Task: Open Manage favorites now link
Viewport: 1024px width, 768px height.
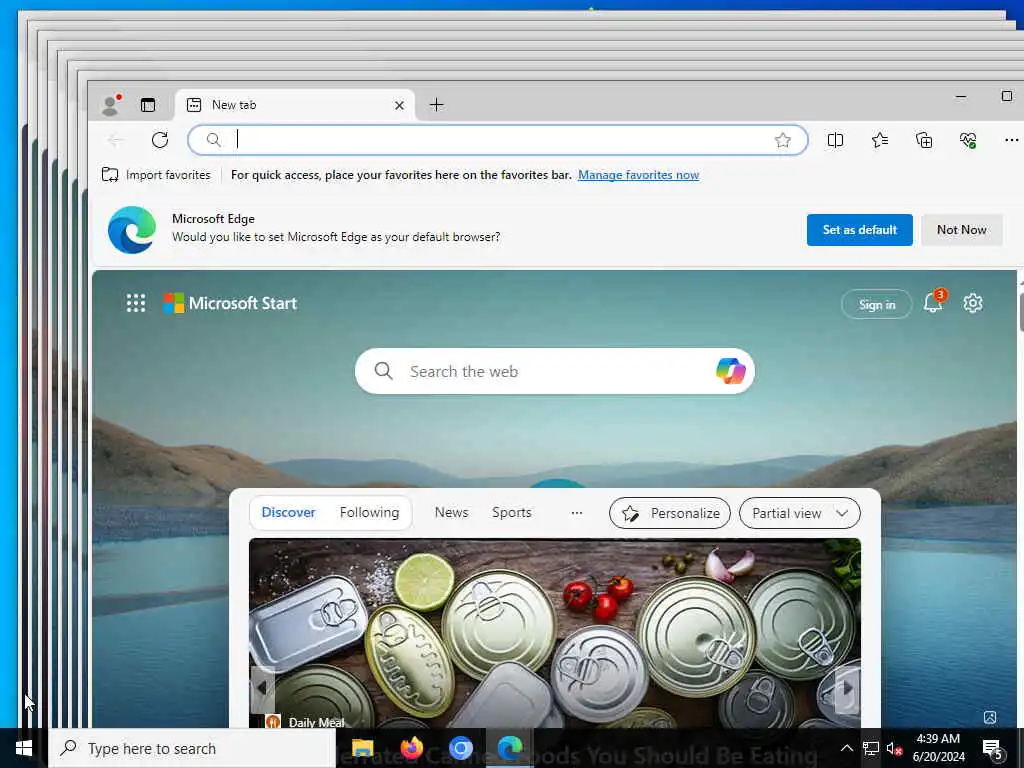Action: 638,175
